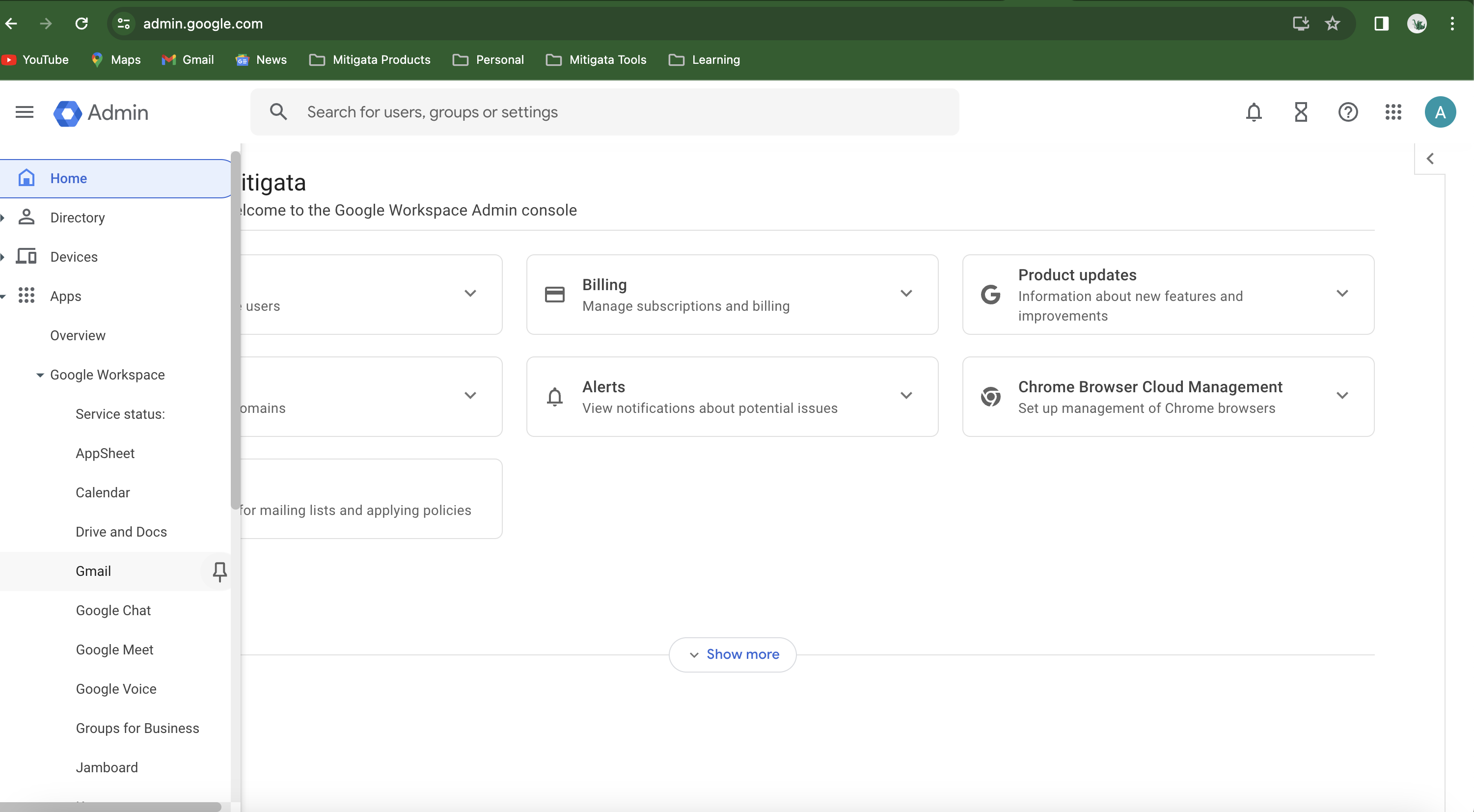Expand the Alerts card dropdown

[905, 395]
